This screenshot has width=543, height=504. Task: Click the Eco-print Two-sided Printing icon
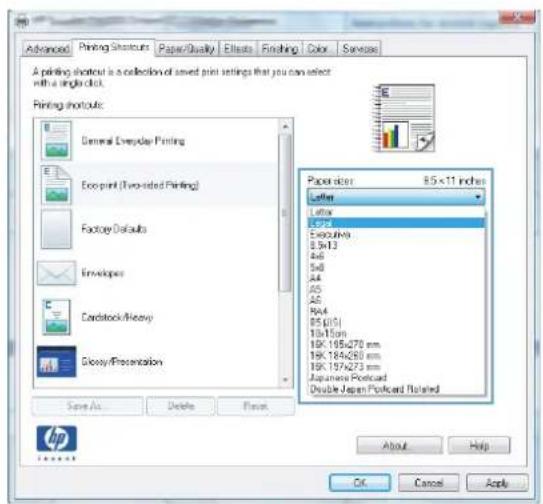56,185
